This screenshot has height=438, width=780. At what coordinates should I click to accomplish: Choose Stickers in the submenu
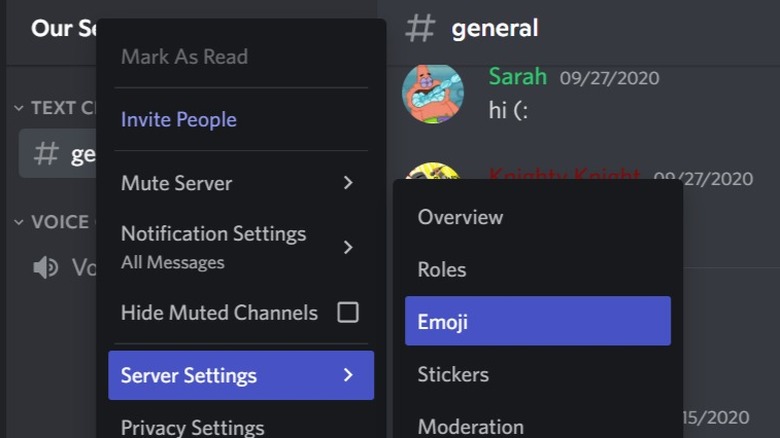coord(453,374)
